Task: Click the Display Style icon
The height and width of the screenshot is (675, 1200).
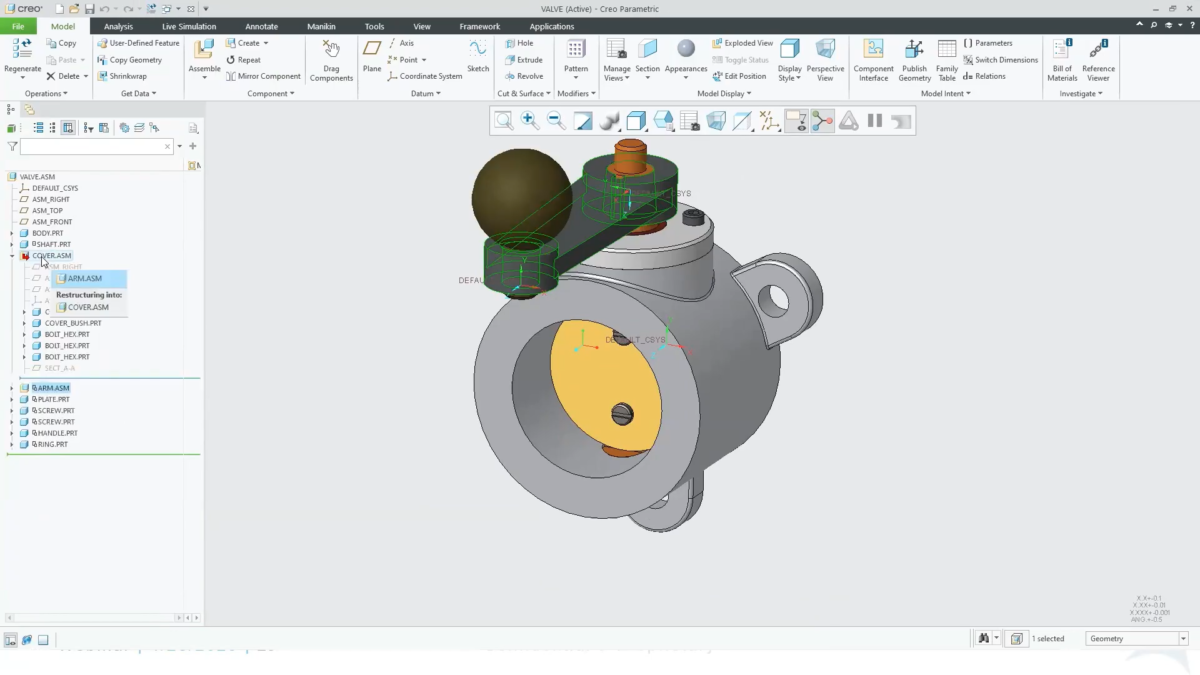Action: click(790, 49)
